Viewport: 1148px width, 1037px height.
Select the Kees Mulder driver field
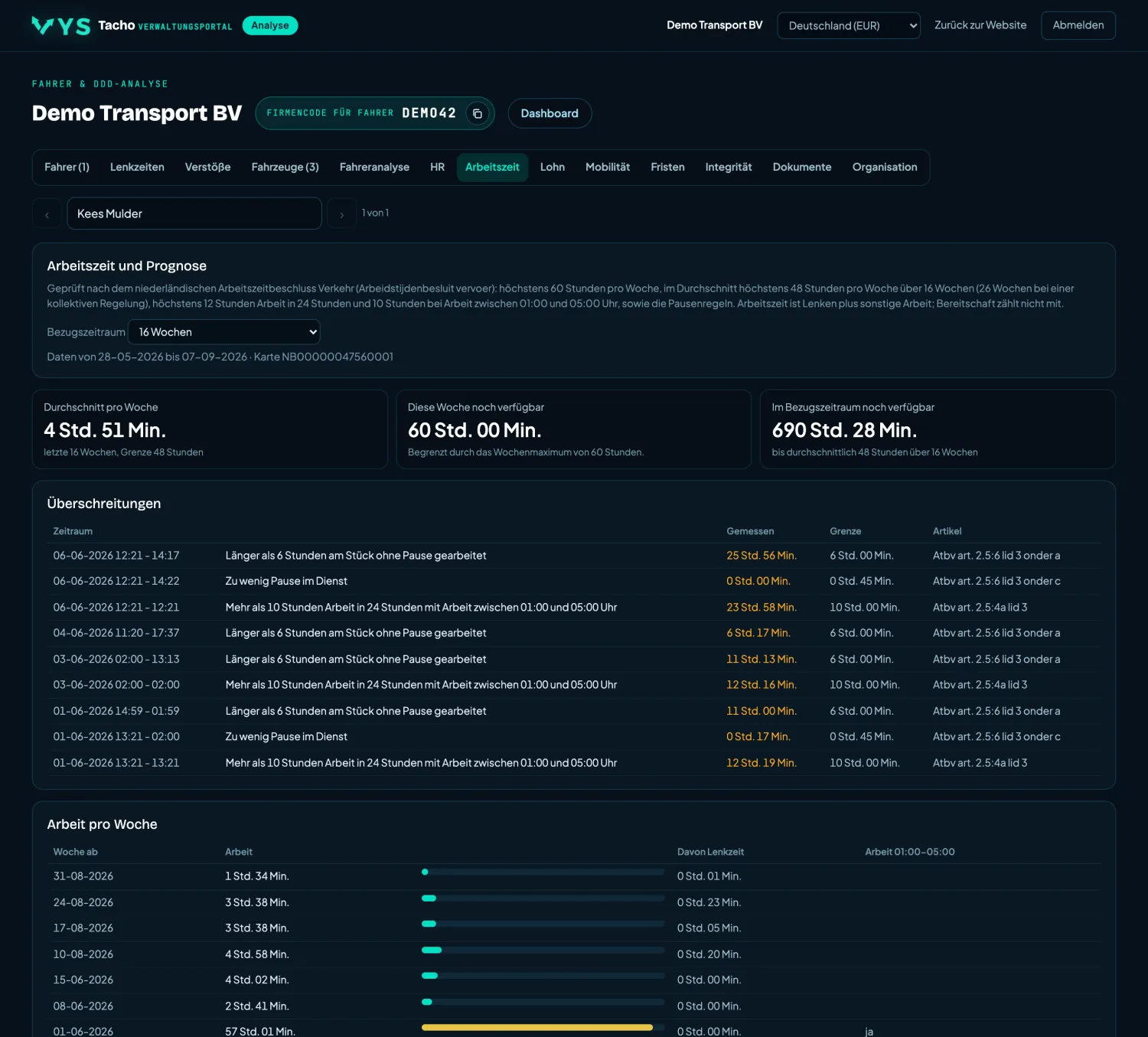pyautogui.click(x=194, y=214)
